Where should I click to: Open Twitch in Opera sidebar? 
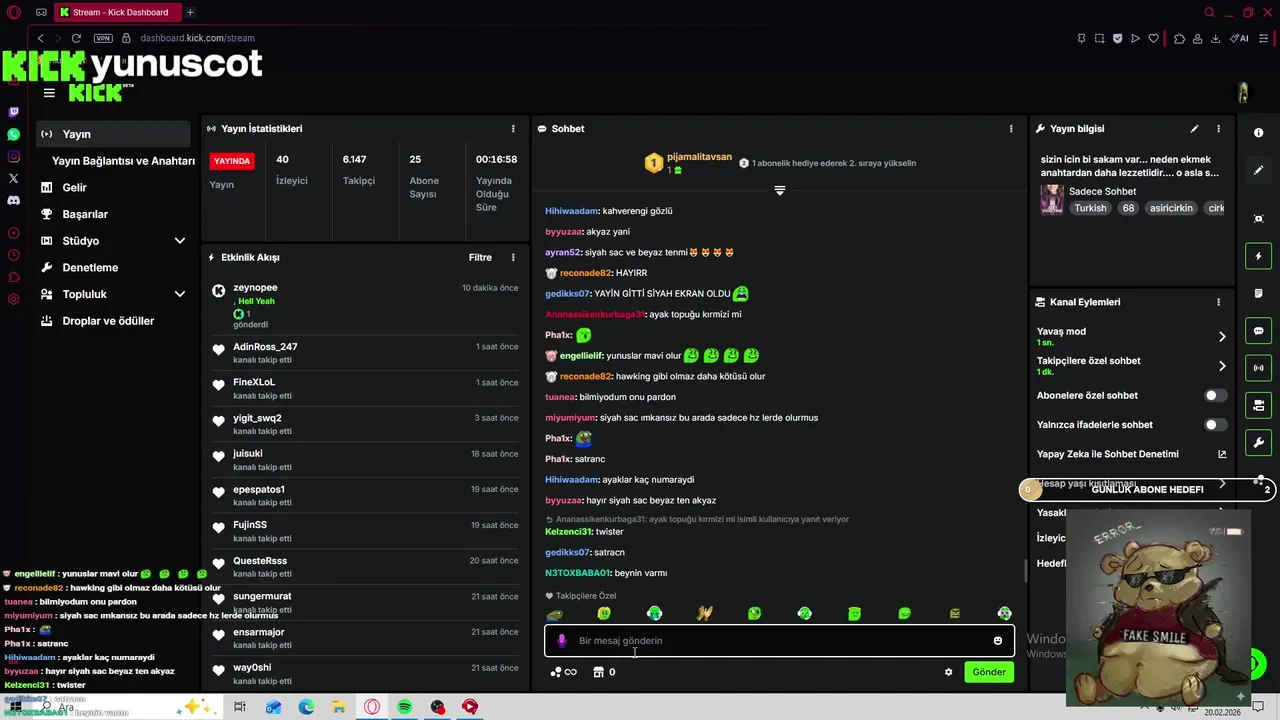point(13,112)
